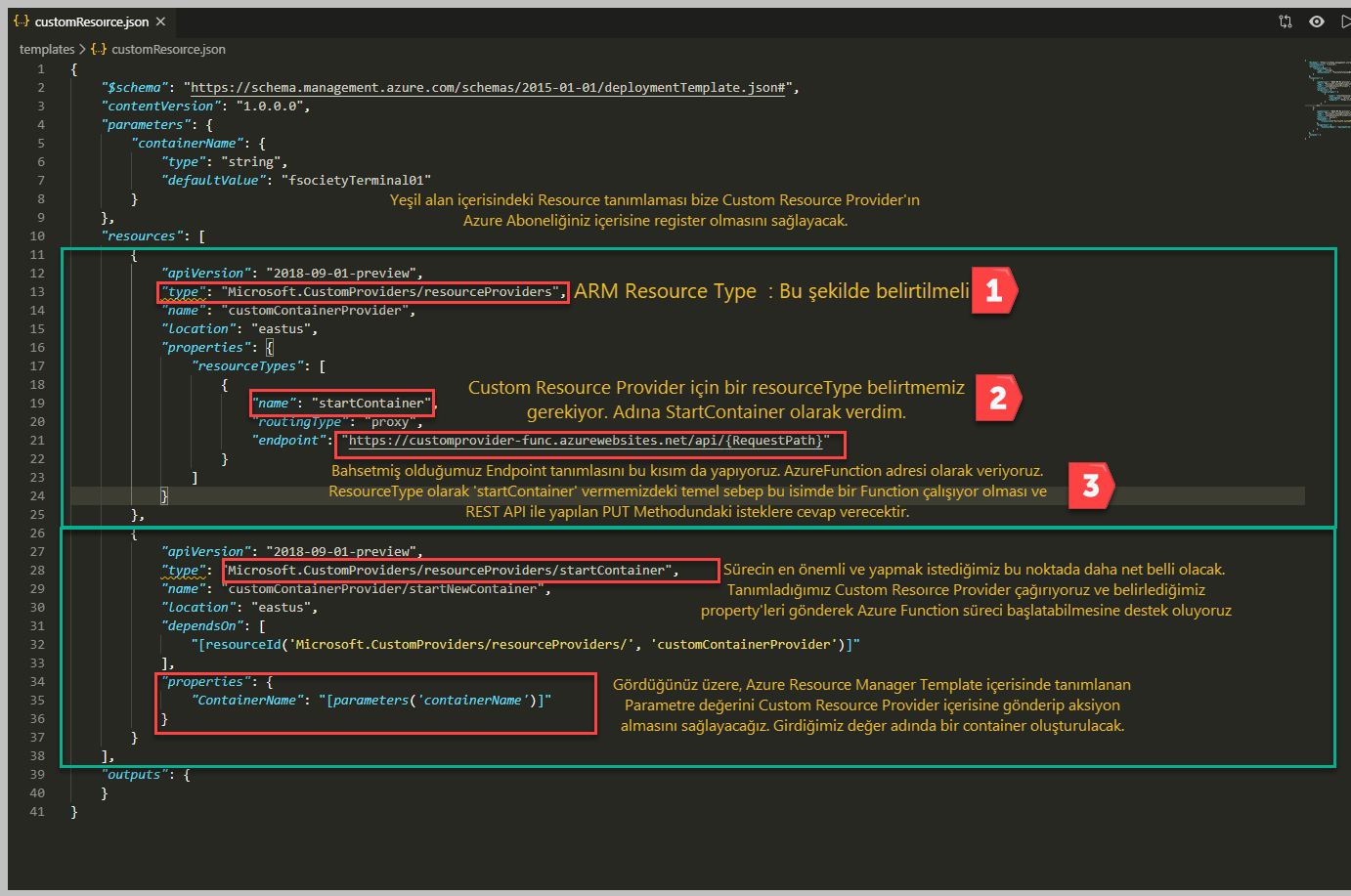This screenshot has height=896, width=1351.
Task: Select the "proxy" routing value
Action: point(390,421)
